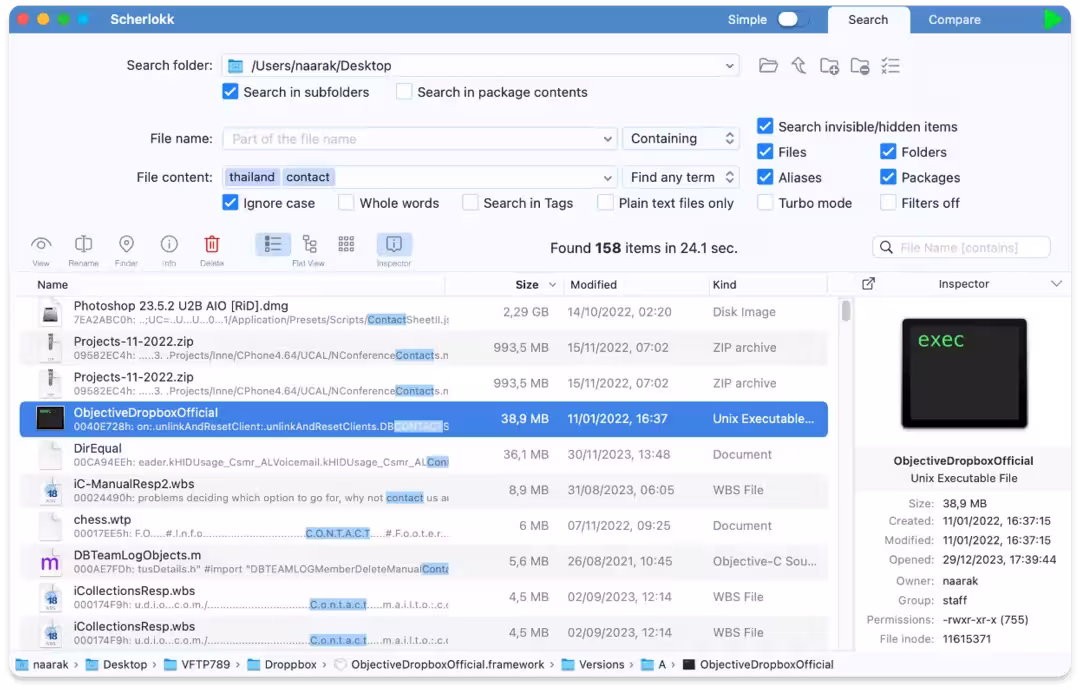Expand the File name history dropdown arrow

pos(607,139)
